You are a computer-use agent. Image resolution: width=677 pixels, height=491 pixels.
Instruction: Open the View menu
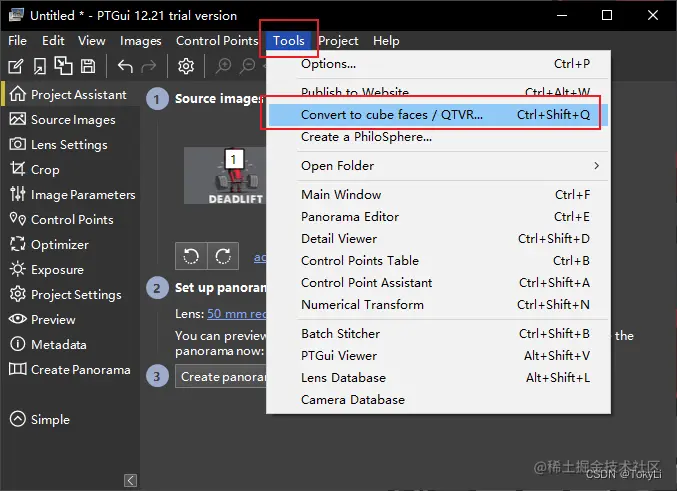point(92,41)
